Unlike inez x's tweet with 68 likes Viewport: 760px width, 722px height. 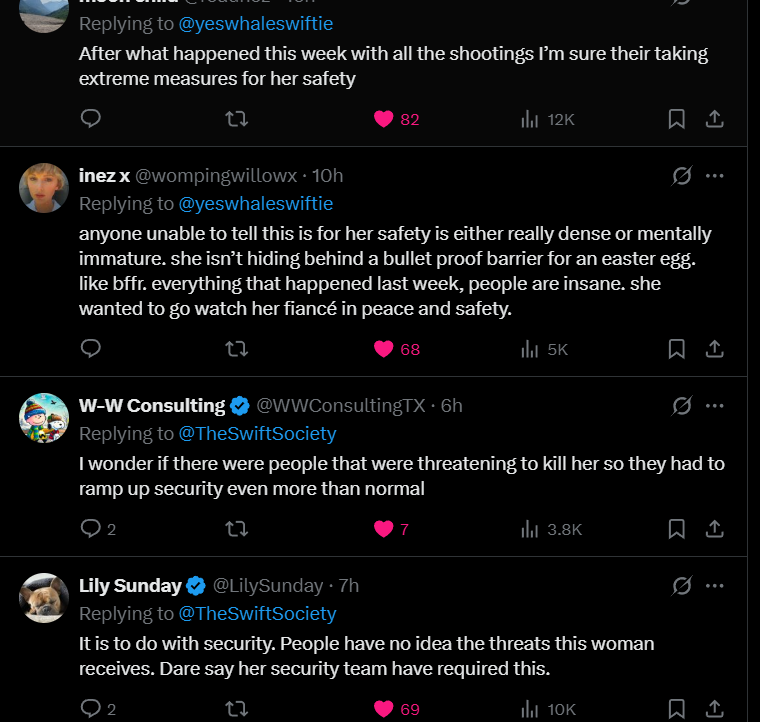(384, 349)
